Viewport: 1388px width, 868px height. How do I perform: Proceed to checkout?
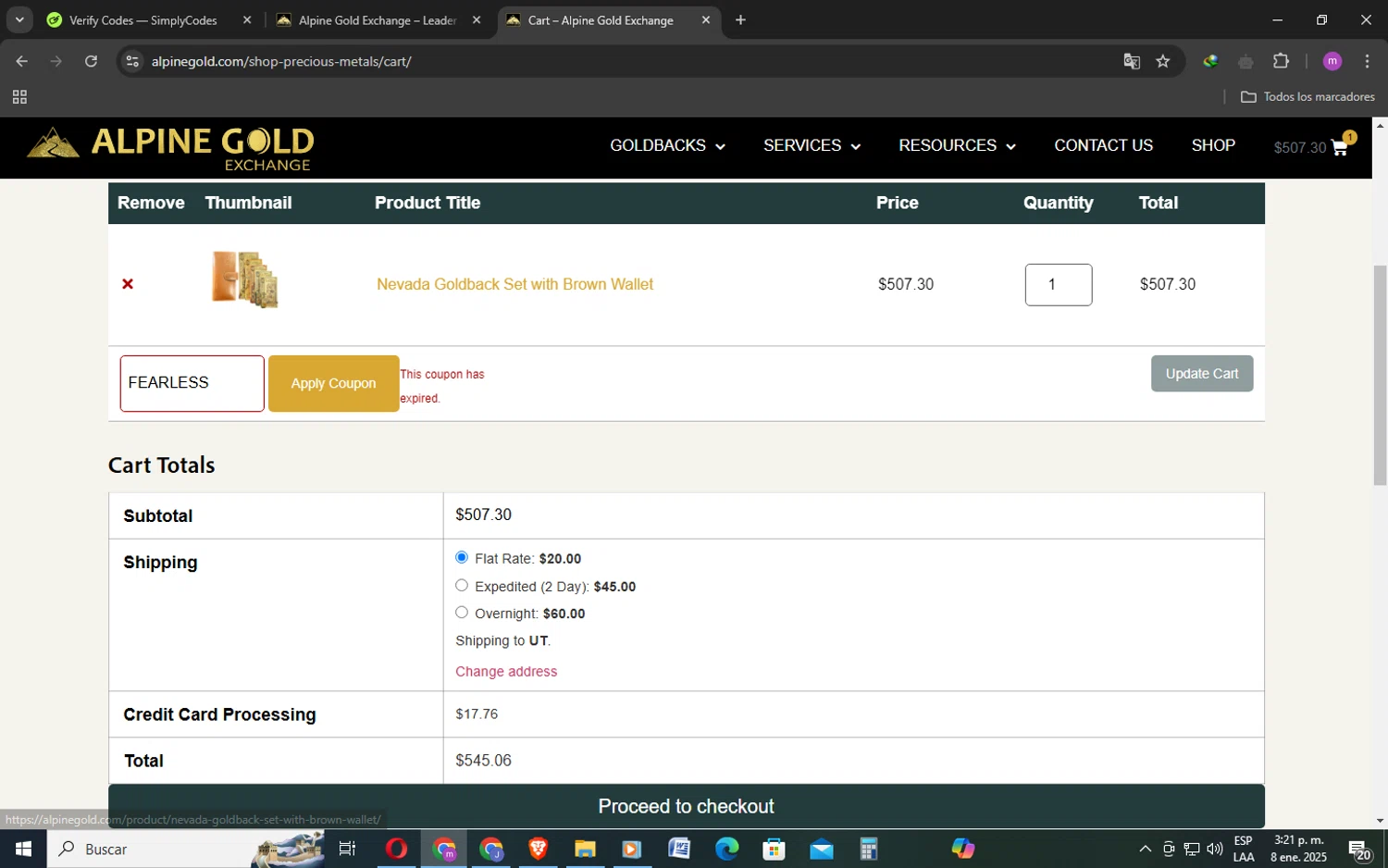pos(686,806)
